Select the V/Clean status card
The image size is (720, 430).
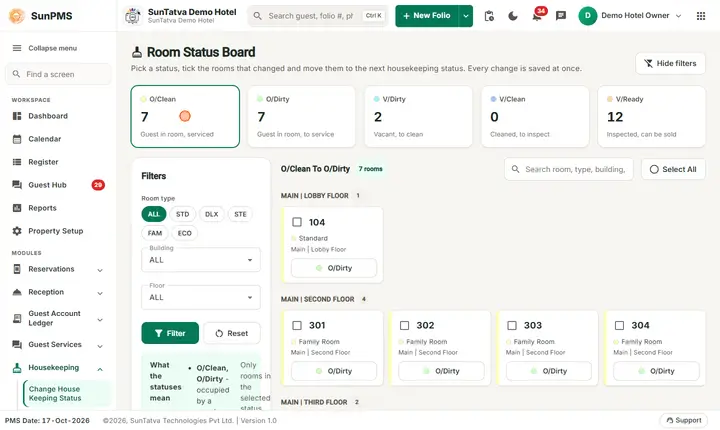point(535,116)
